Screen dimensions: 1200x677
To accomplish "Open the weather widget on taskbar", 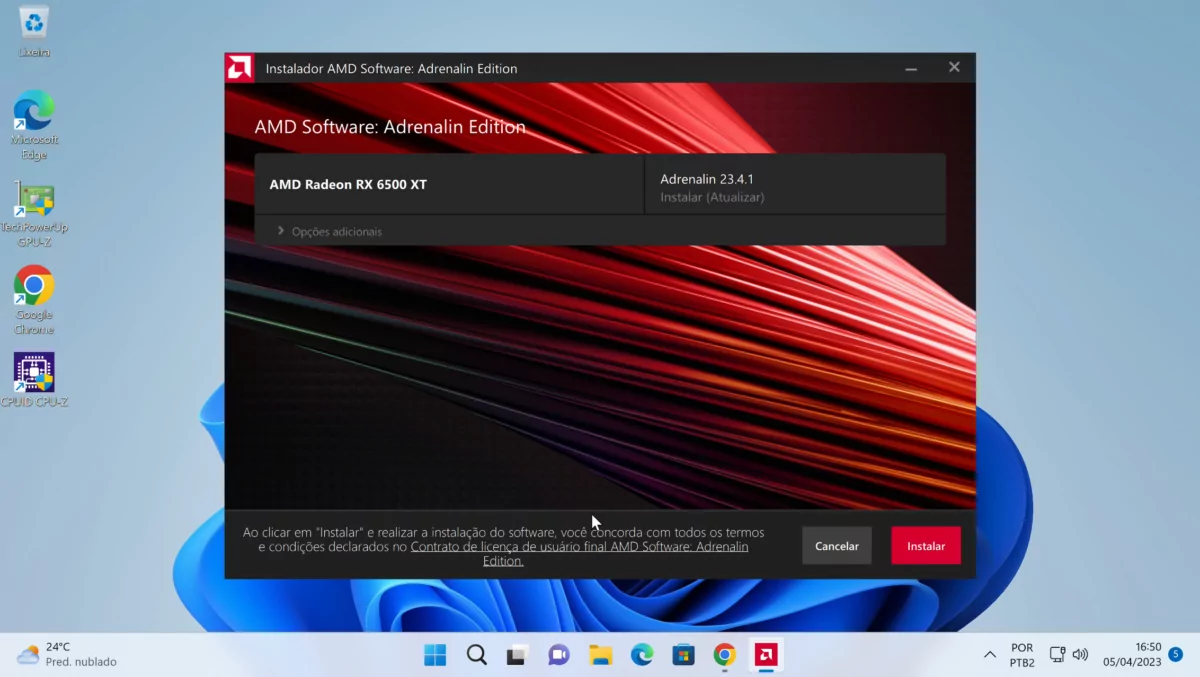I will coord(67,655).
